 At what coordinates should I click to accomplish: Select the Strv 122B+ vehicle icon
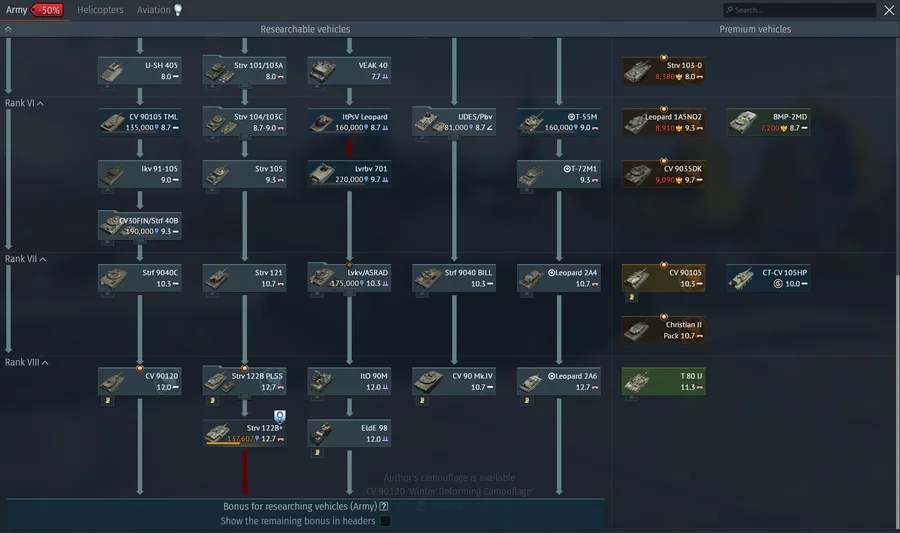coord(222,432)
